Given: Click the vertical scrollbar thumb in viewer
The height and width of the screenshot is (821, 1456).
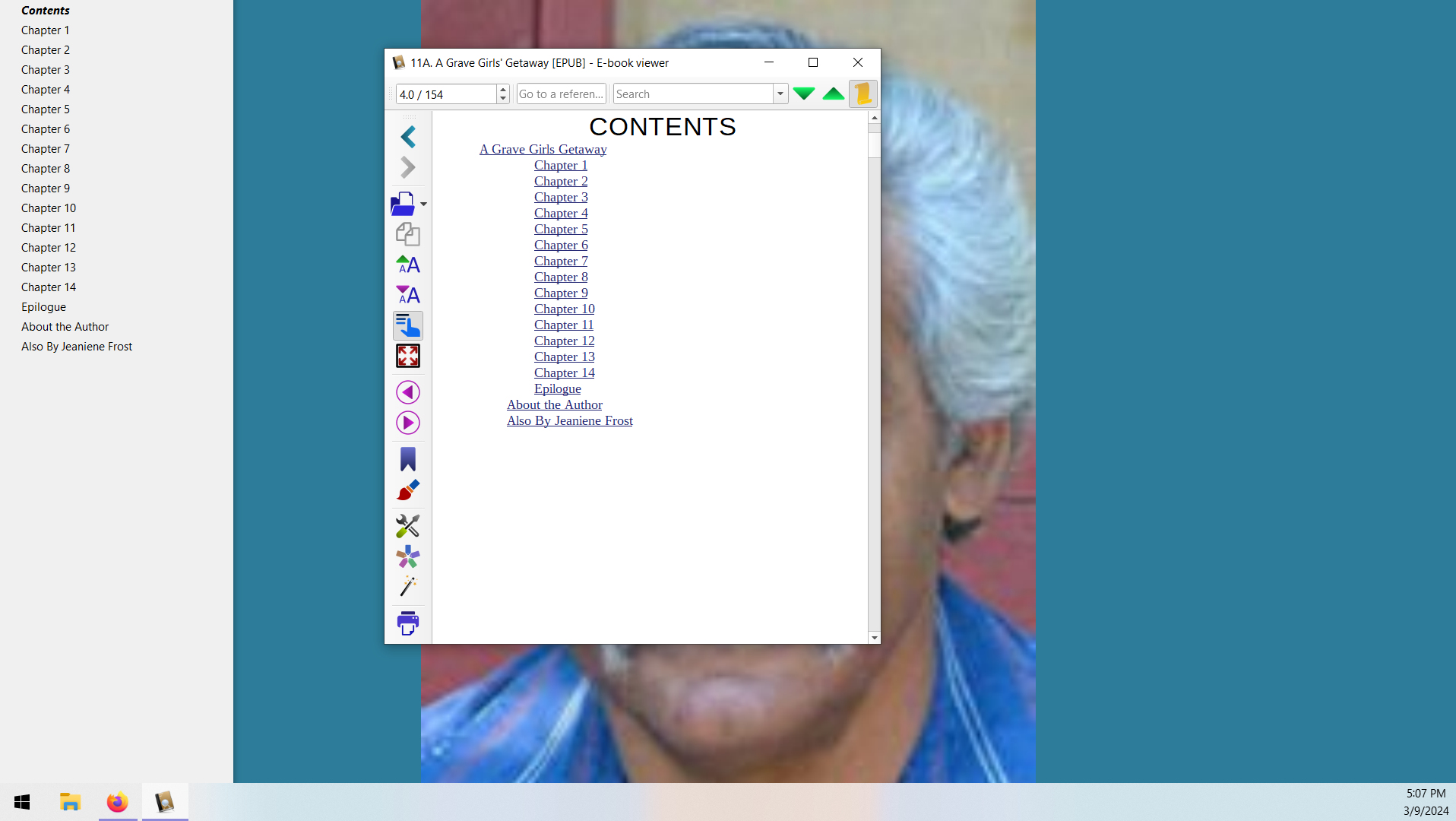Looking at the screenshot, I should point(875,144).
